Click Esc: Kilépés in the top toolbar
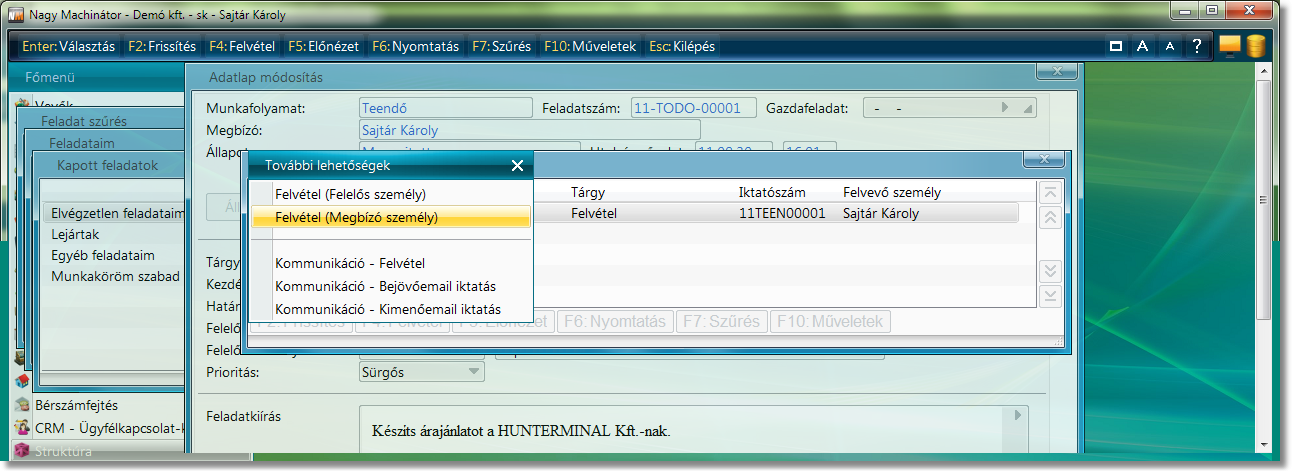The width and height of the screenshot is (1292, 473). coord(682,46)
